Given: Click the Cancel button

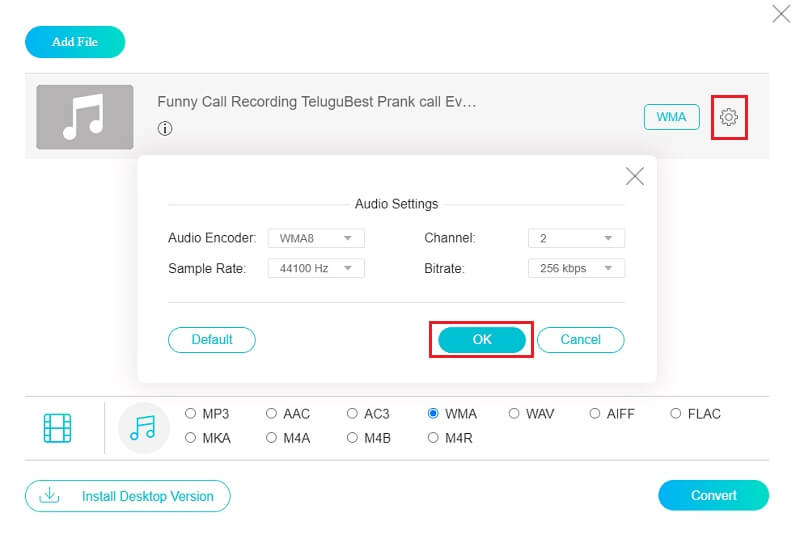Looking at the screenshot, I should pos(580,340).
